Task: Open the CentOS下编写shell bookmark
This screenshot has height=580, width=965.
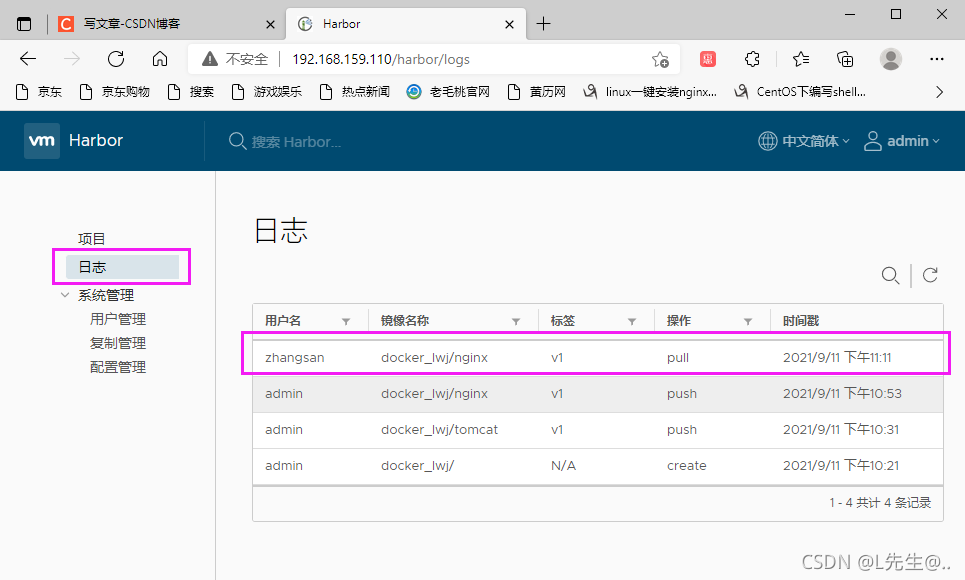Action: coord(799,92)
